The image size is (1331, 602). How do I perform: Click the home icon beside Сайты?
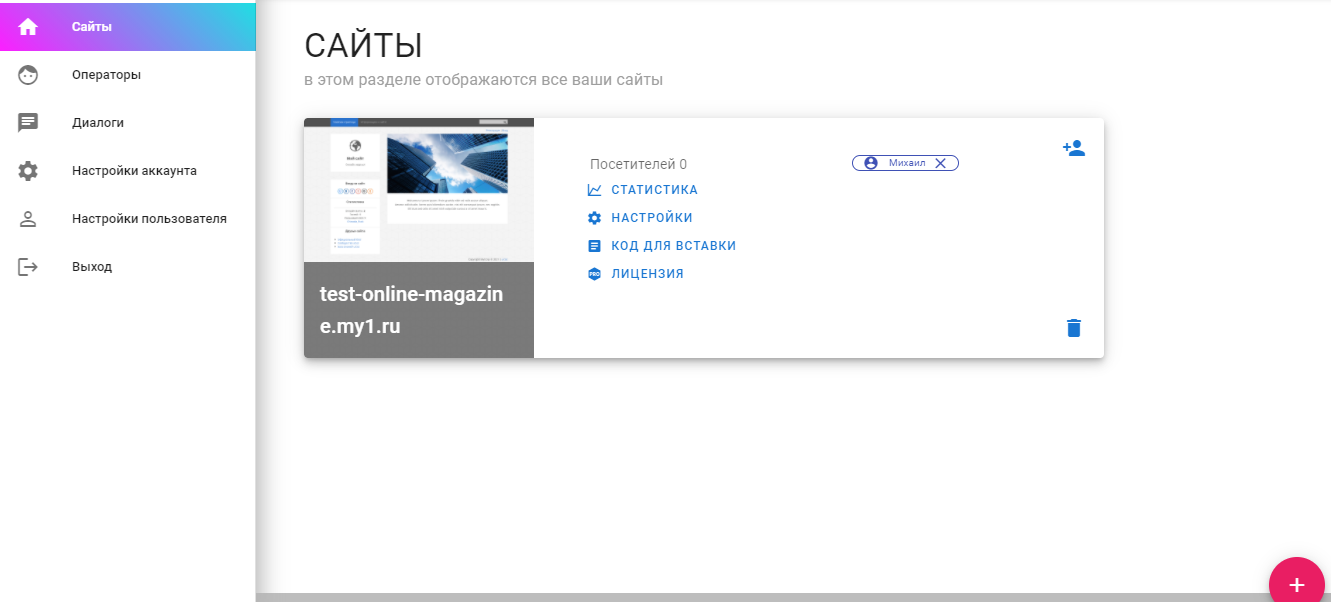pos(28,27)
